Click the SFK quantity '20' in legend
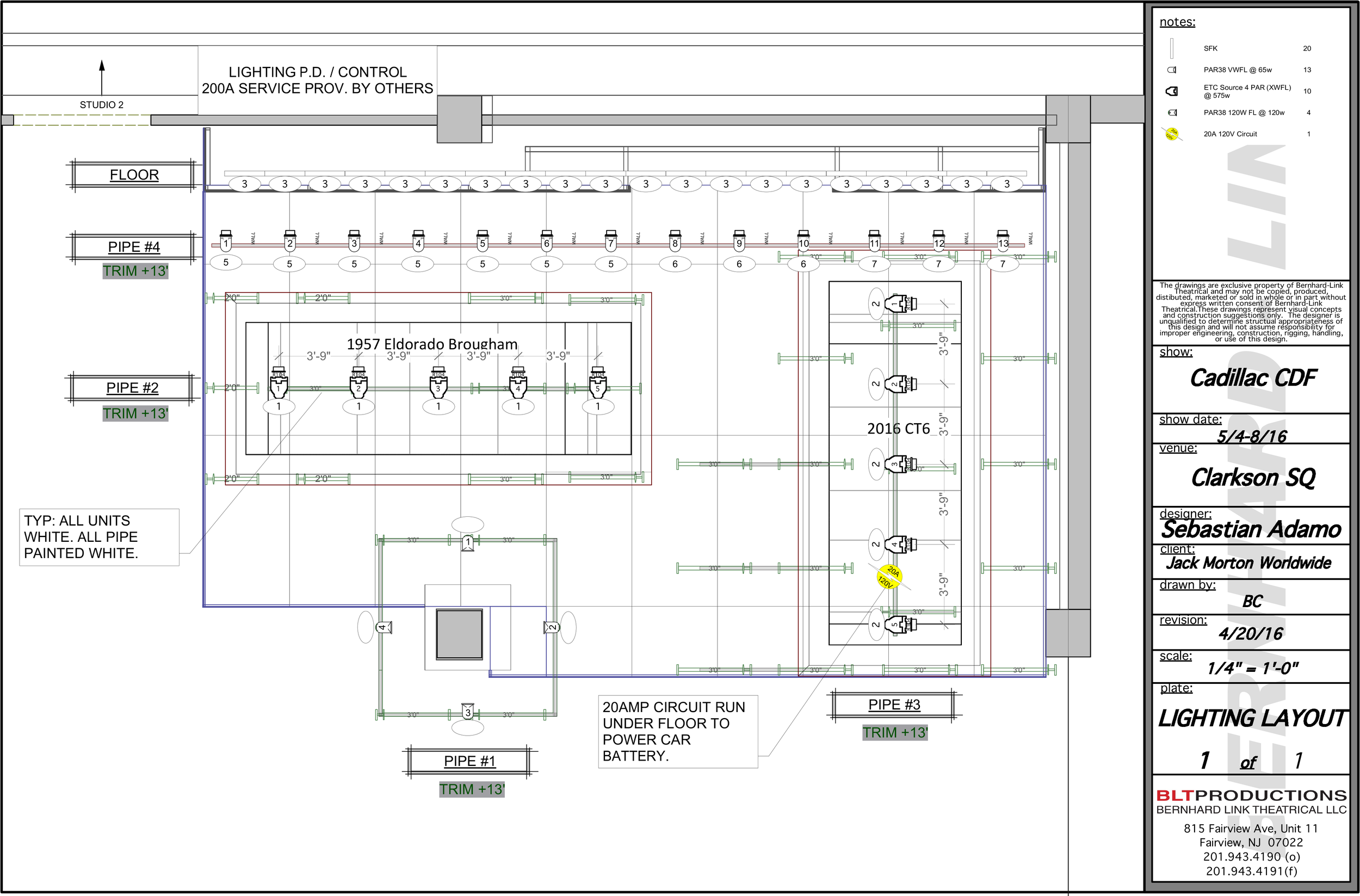The width and height of the screenshot is (1360, 896). (1307, 48)
